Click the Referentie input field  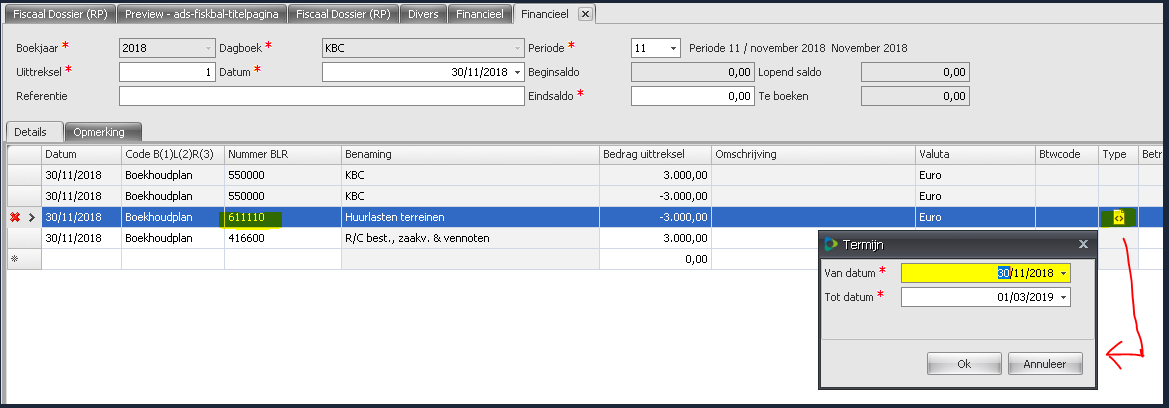coord(321,96)
